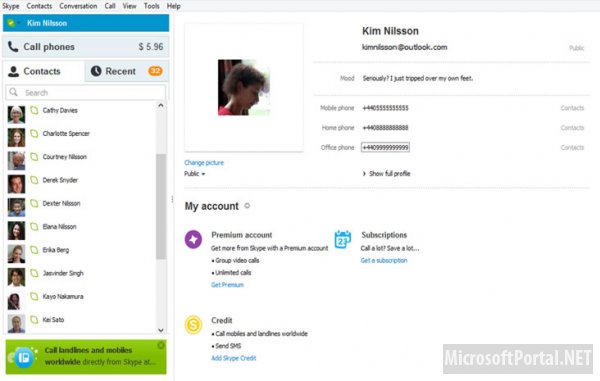Click the Office phone number field
600x381 pixels.
[385, 148]
